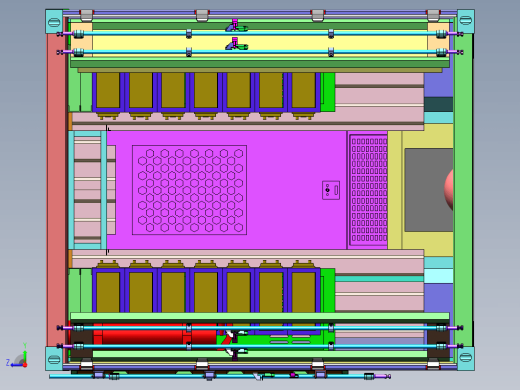Select the cyan ladder frame left of magenta panel
This screenshot has height=390, width=520.
(x=88, y=190)
